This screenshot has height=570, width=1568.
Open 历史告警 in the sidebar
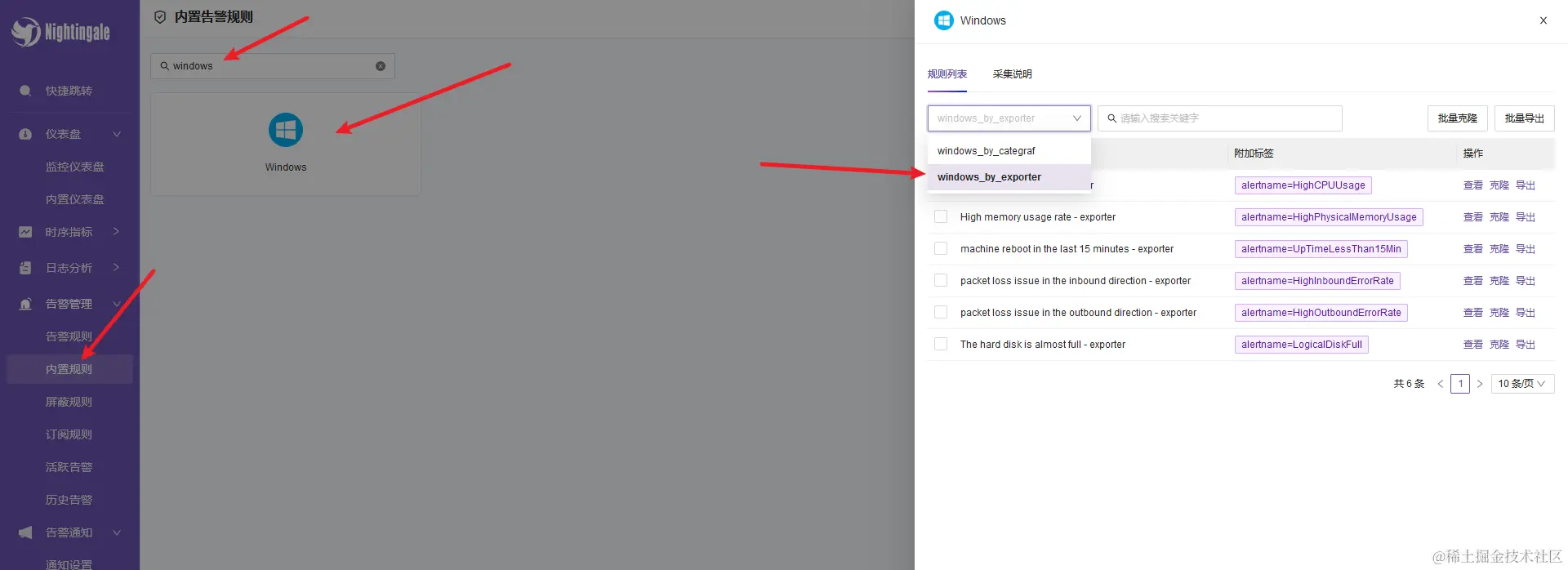tap(69, 500)
